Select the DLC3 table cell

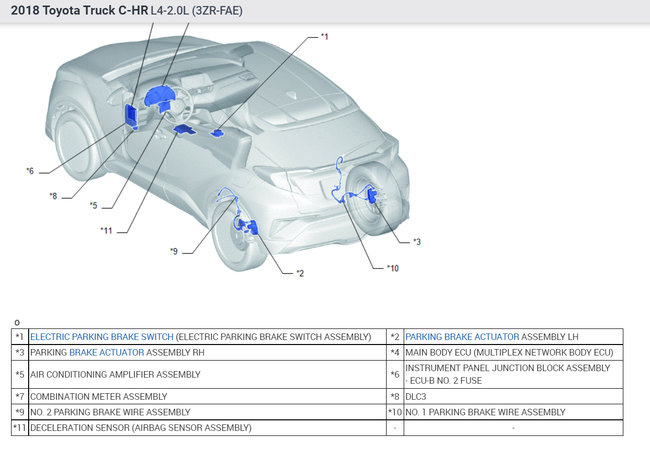pyautogui.click(x=513, y=396)
